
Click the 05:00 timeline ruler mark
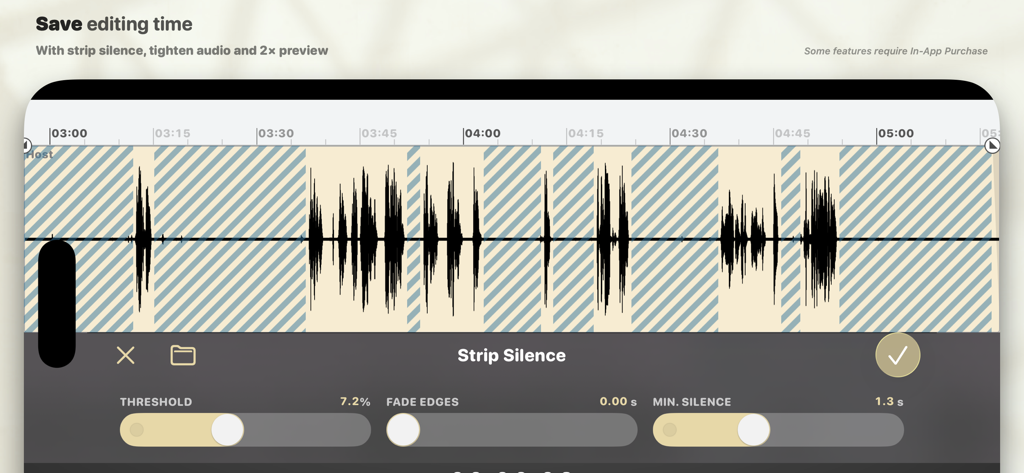[x=895, y=133]
